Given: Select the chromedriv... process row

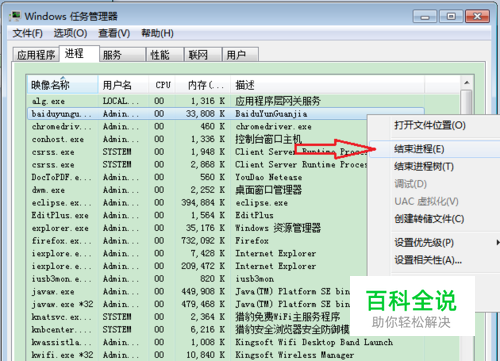Looking at the screenshot, I should pos(197,126).
